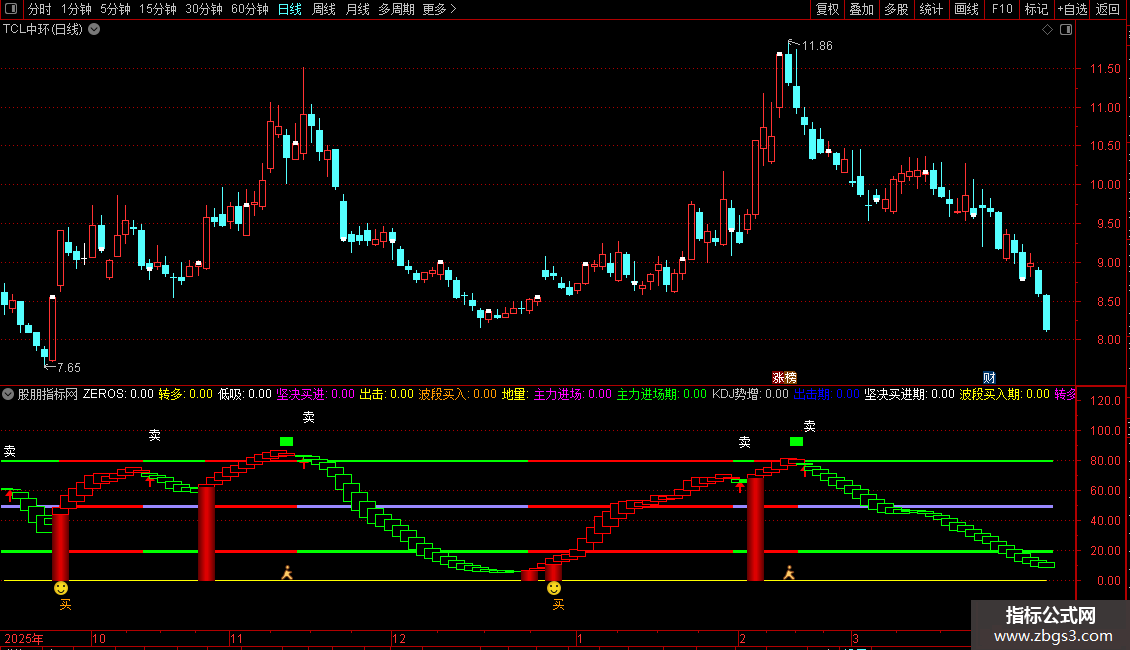Open F10 company information
Viewport: 1130px width, 650px height.
point(1002,9)
